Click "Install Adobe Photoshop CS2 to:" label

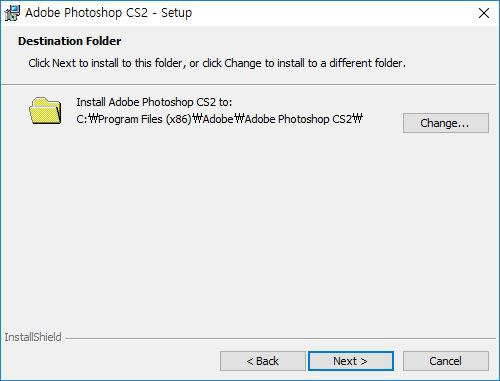click(154, 102)
